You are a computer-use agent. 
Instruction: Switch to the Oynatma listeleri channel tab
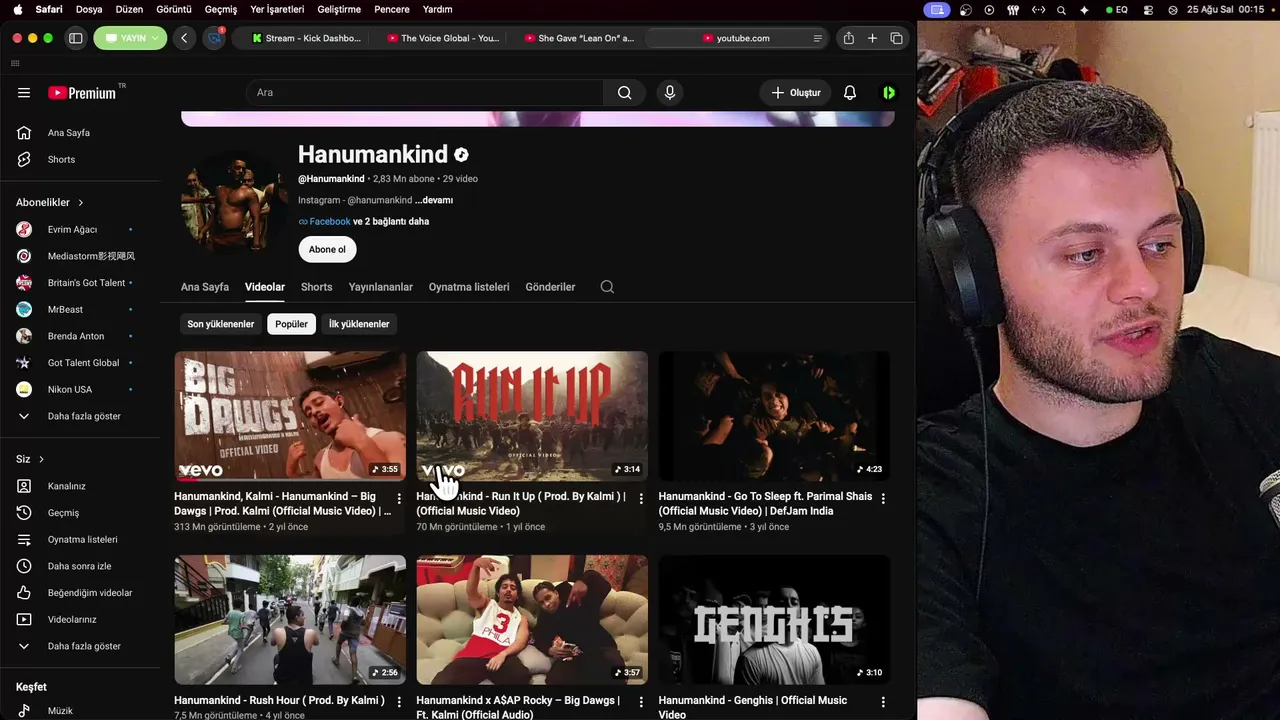click(469, 287)
